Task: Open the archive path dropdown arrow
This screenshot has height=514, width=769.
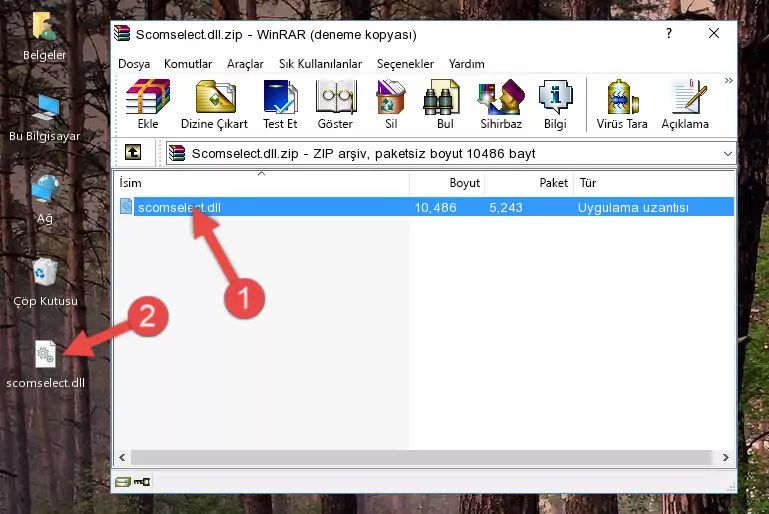Action: (x=728, y=154)
